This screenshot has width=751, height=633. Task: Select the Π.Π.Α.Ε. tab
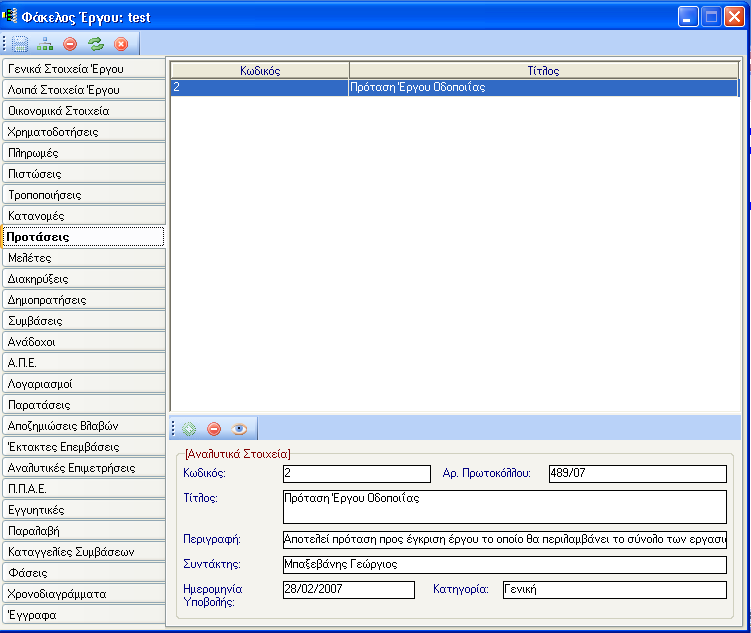(x=84, y=488)
